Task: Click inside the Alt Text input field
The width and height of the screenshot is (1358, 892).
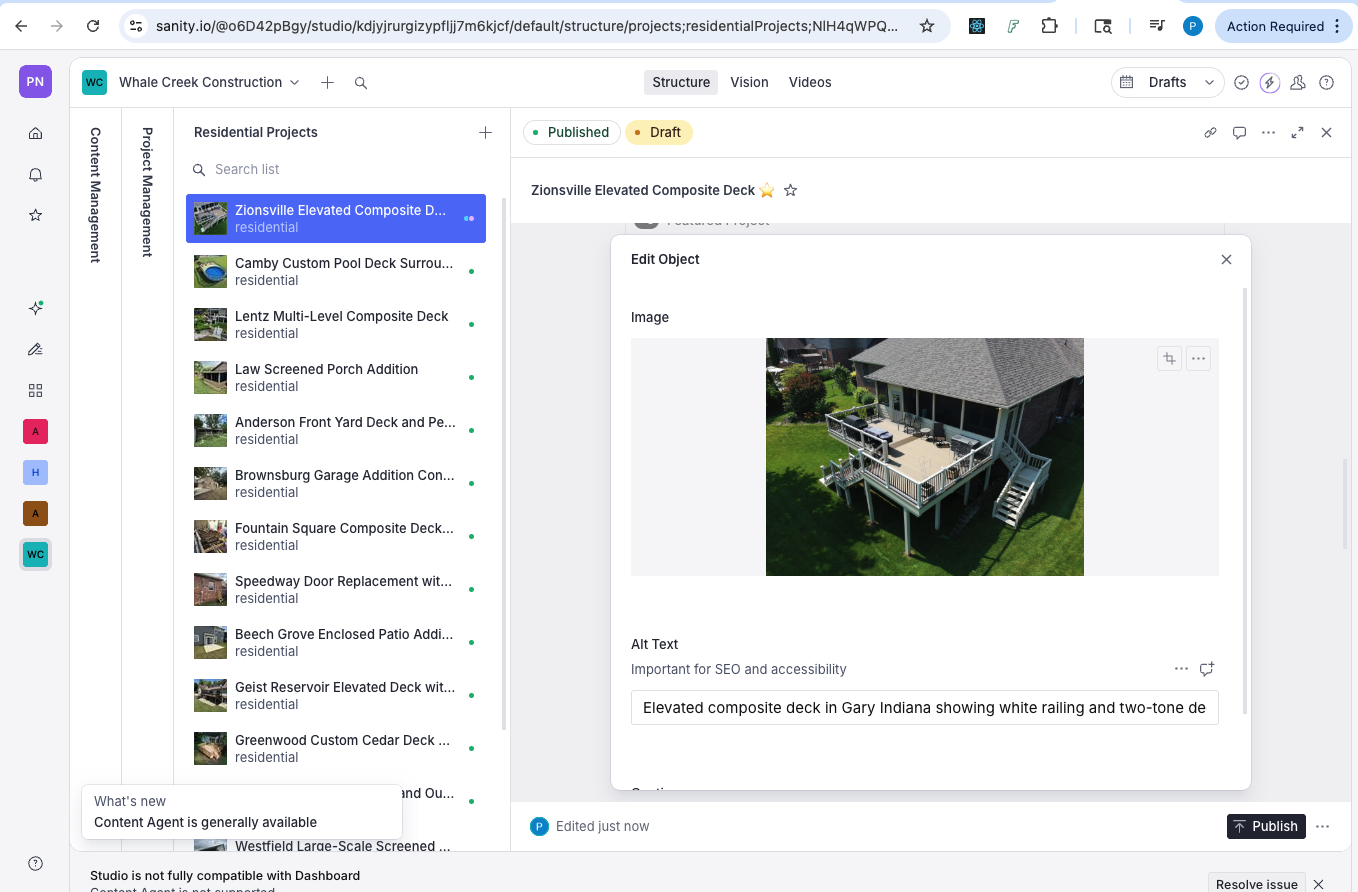Action: [923, 707]
